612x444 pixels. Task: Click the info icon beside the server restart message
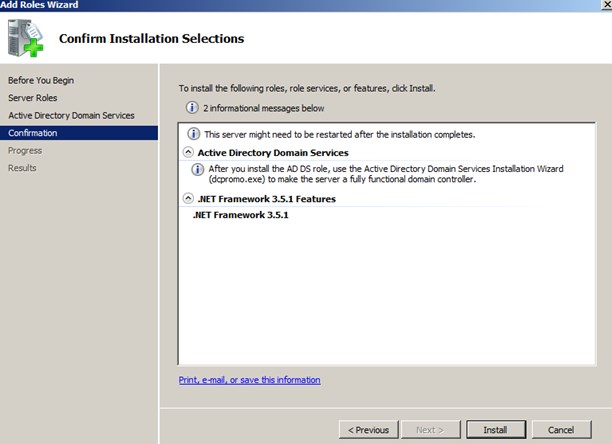[195, 134]
